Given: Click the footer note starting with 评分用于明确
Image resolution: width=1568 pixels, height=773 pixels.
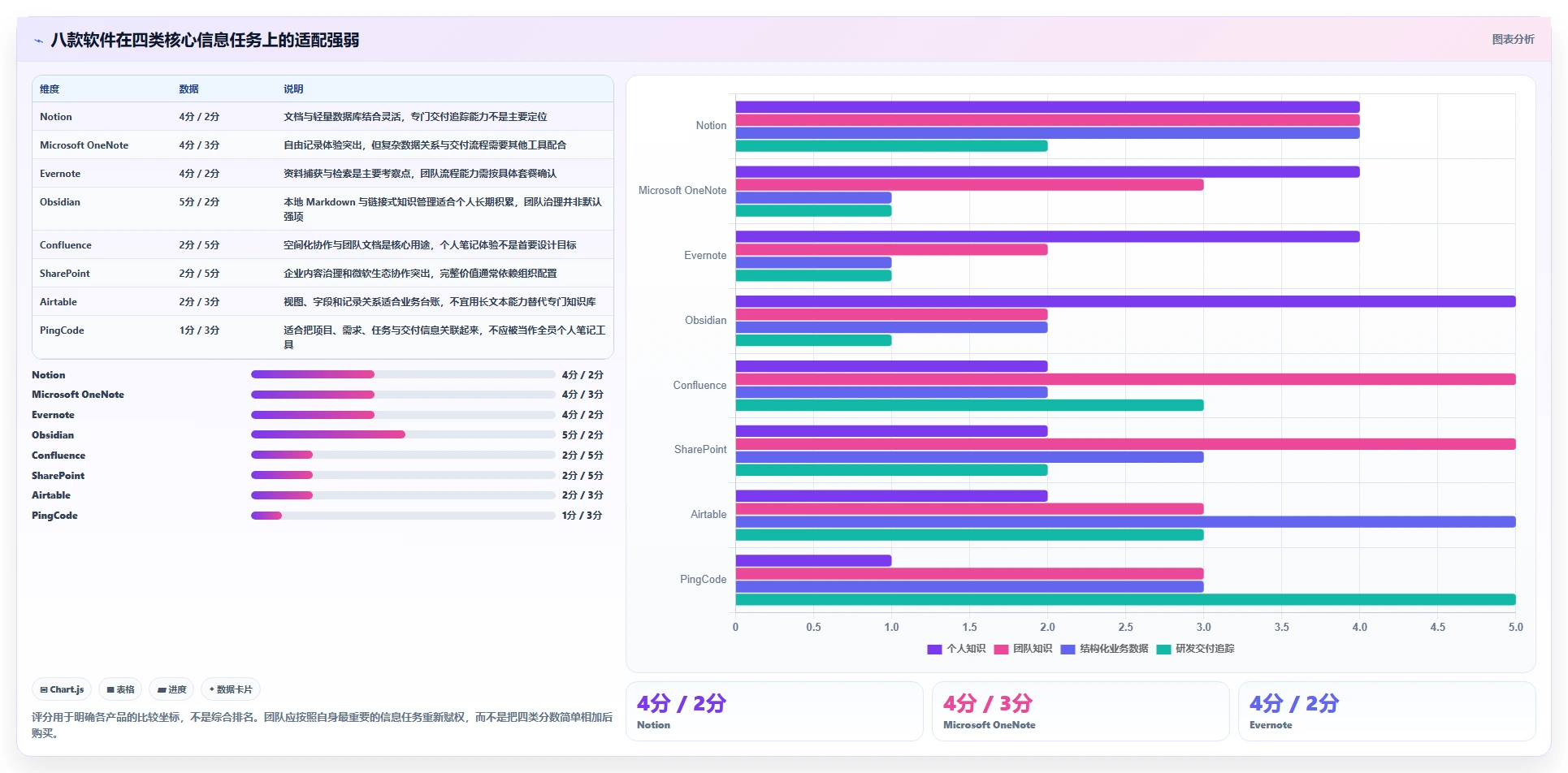Looking at the screenshot, I should [322, 725].
